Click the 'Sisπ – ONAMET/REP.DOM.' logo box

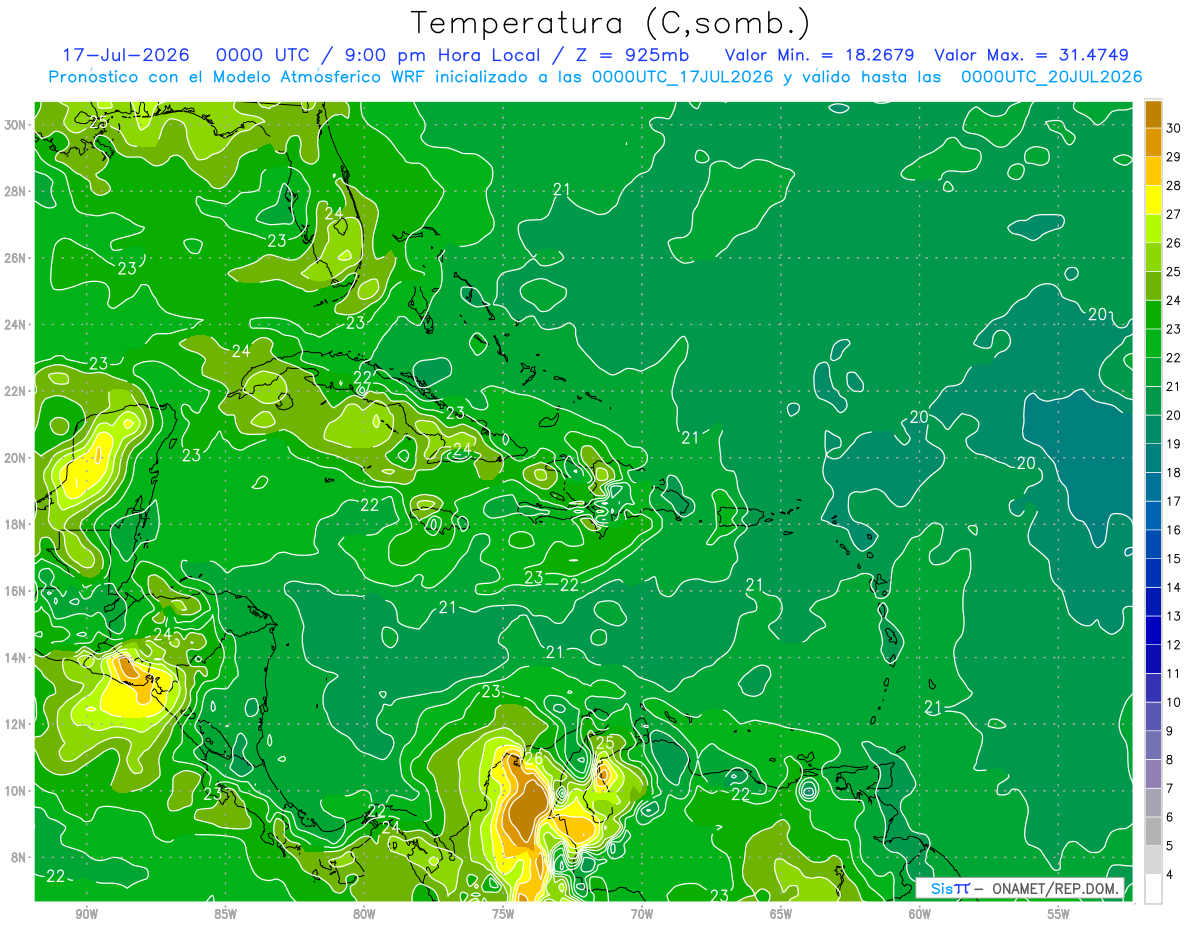click(1020, 888)
